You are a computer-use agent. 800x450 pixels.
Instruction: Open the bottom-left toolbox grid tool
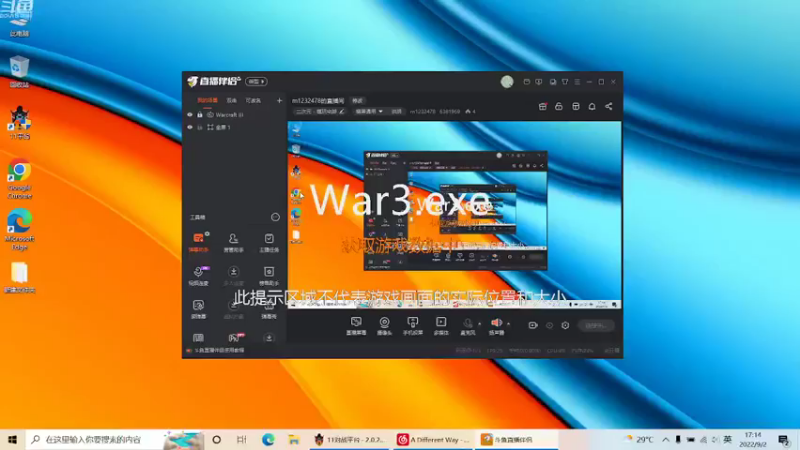pyautogui.click(x=198, y=338)
